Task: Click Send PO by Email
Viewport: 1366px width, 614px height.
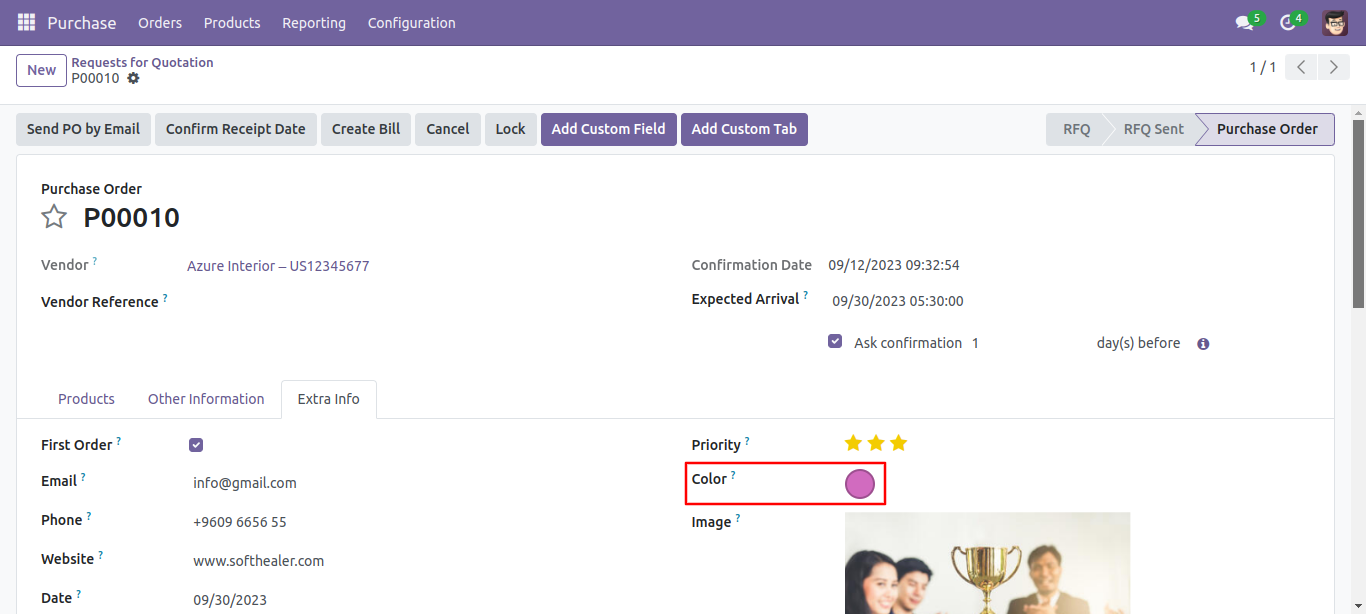Action: 83,129
